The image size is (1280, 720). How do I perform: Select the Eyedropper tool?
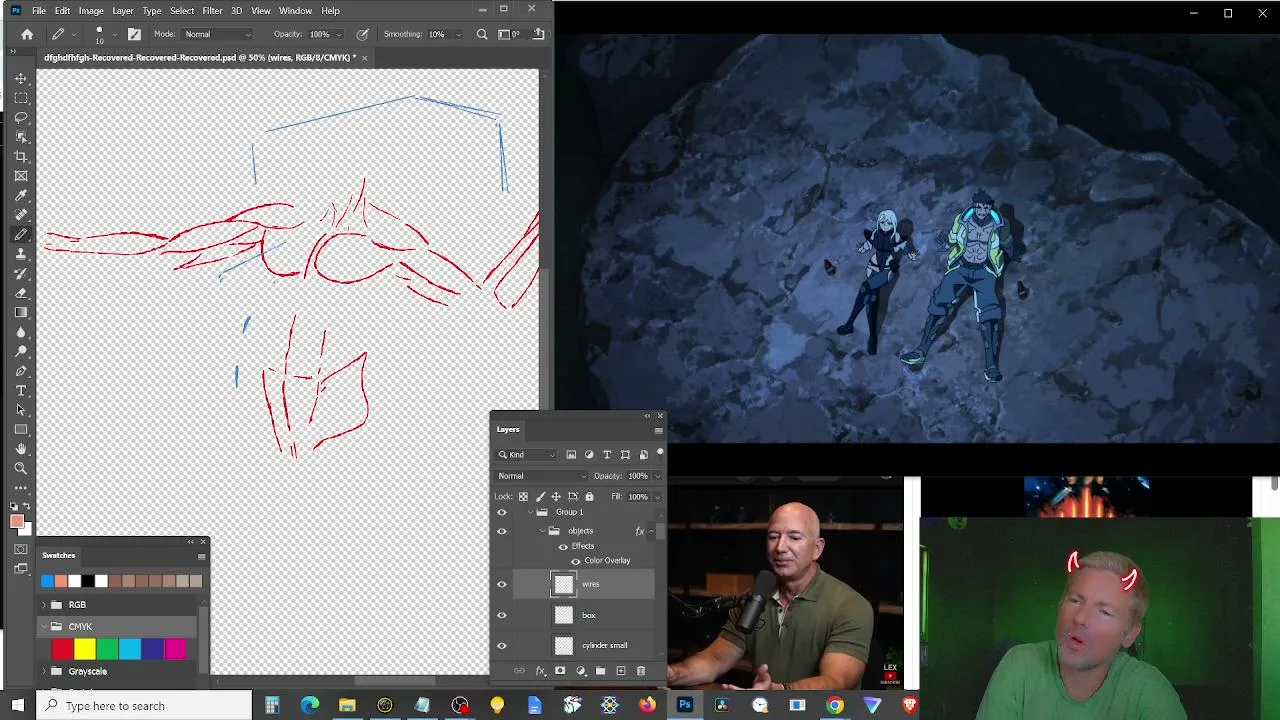tap(21, 196)
